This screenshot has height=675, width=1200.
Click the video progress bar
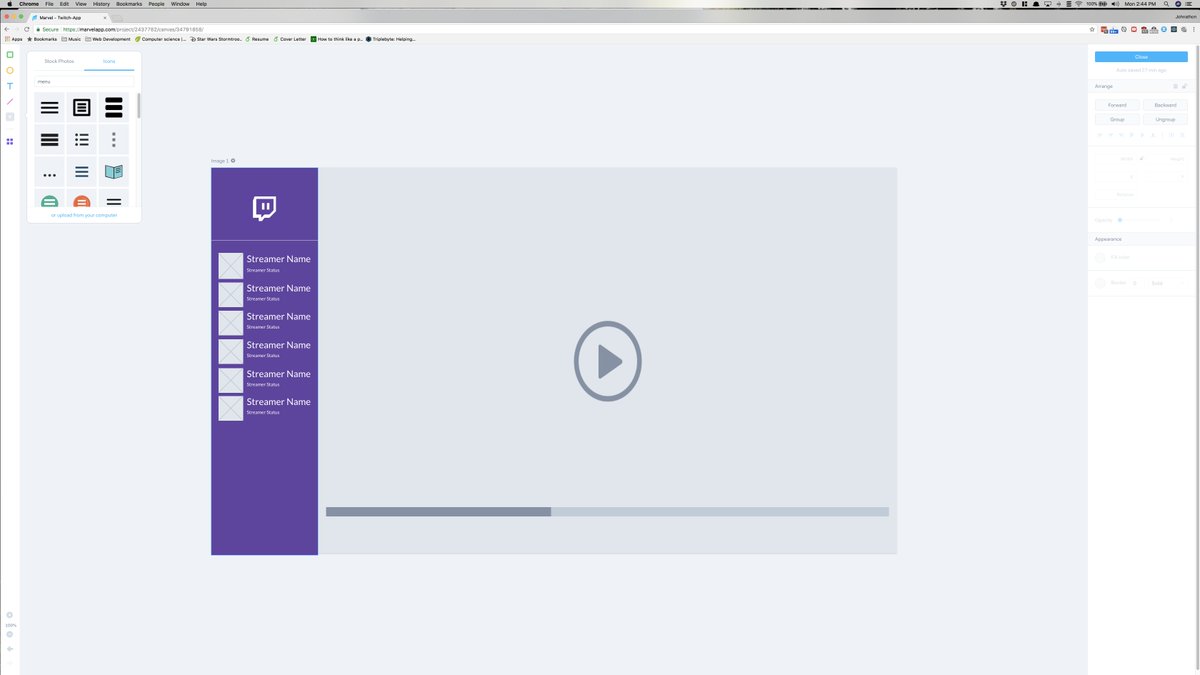(x=607, y=512)
